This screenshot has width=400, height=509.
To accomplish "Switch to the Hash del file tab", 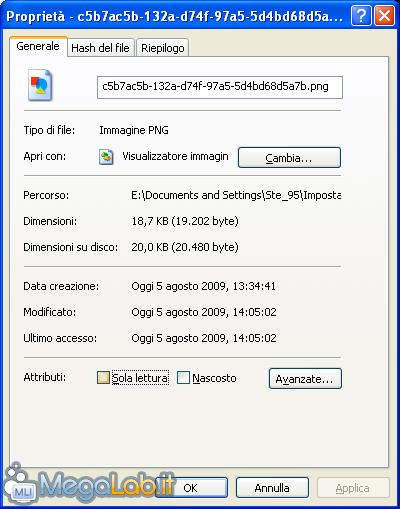I will point(100,48).
